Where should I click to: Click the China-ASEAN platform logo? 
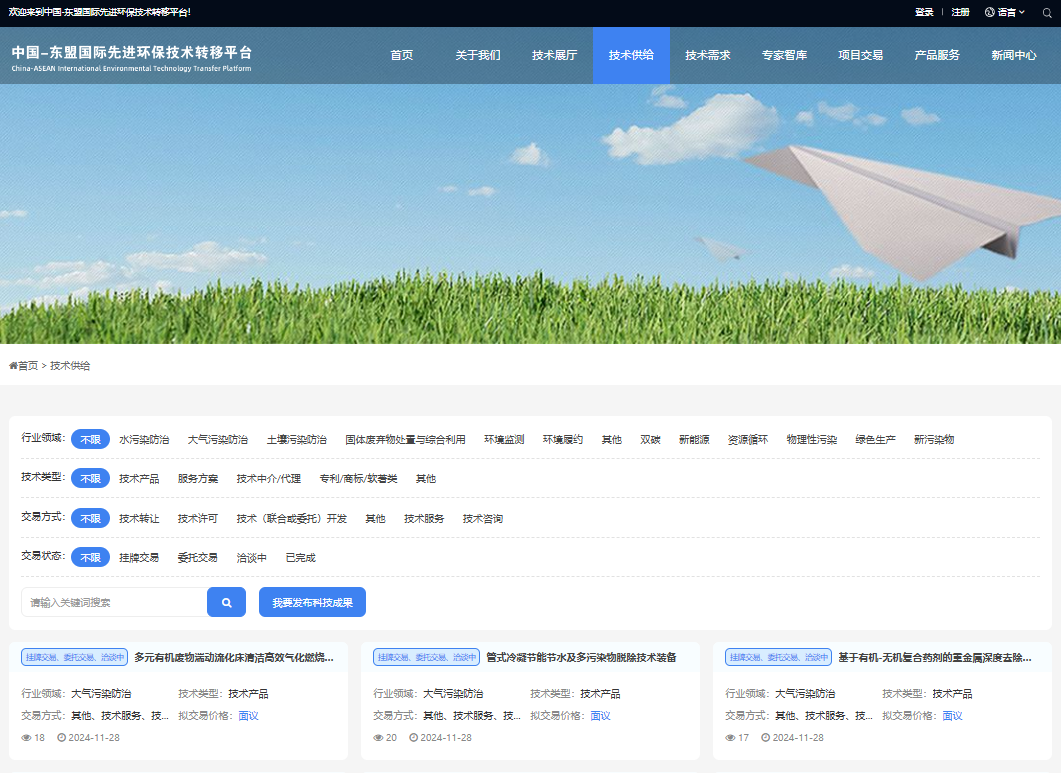[132, 57]
